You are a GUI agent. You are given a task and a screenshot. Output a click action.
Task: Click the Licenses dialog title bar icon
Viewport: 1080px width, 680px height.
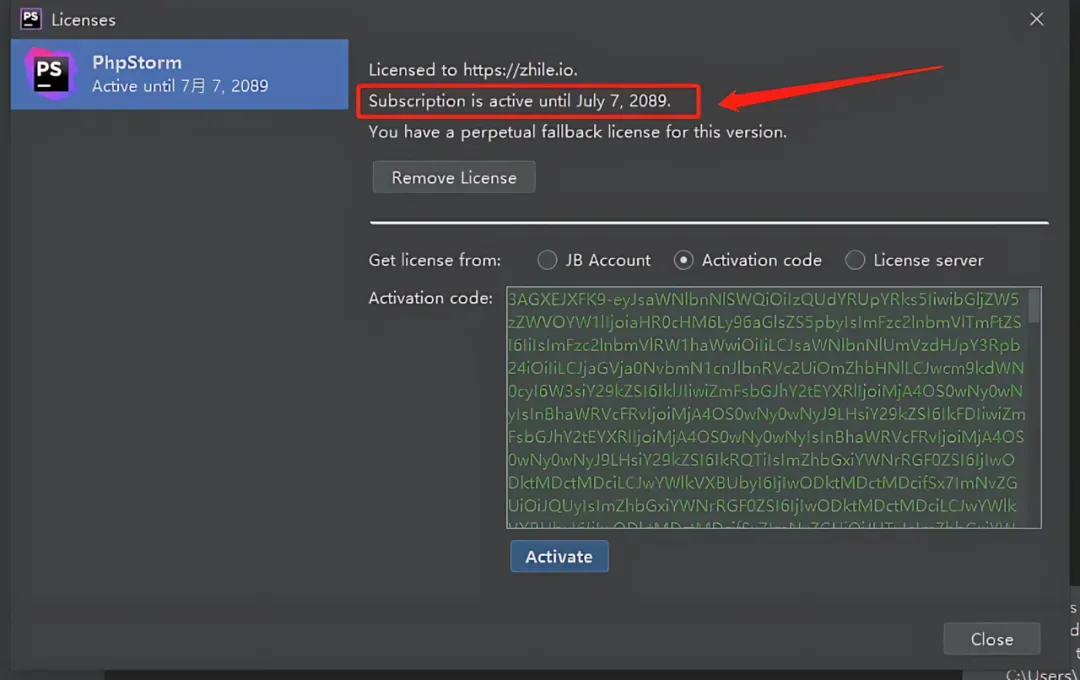tap(31, 19)
